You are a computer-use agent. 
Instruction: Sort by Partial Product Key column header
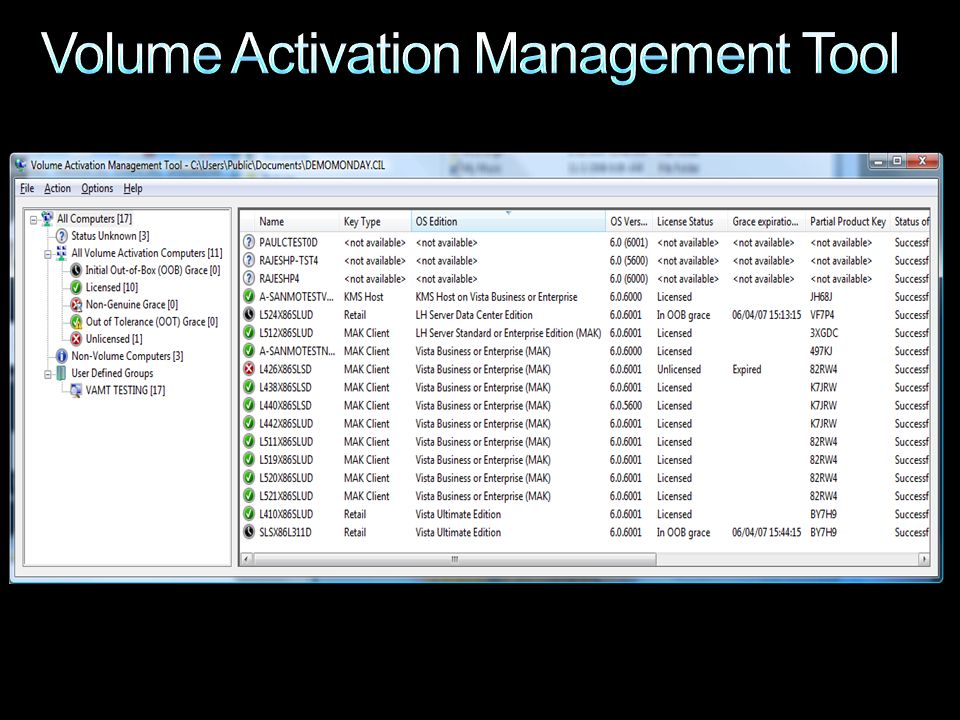[848, 222]
